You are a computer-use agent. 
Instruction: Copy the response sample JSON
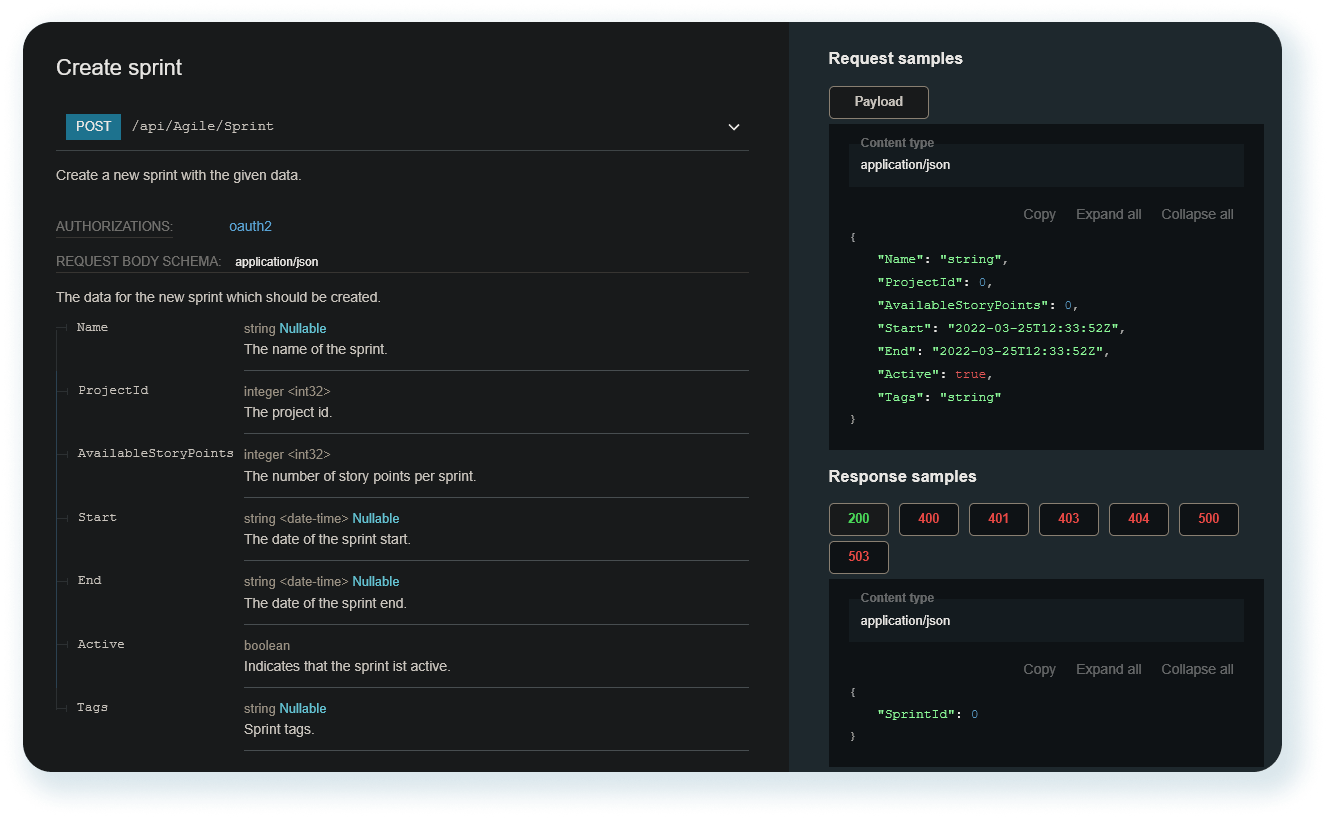click(1039, 669)
